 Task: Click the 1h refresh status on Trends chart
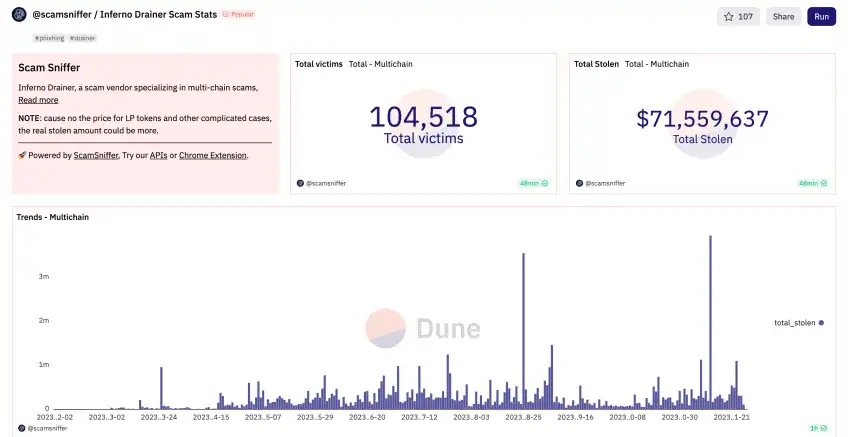(818, 427)
